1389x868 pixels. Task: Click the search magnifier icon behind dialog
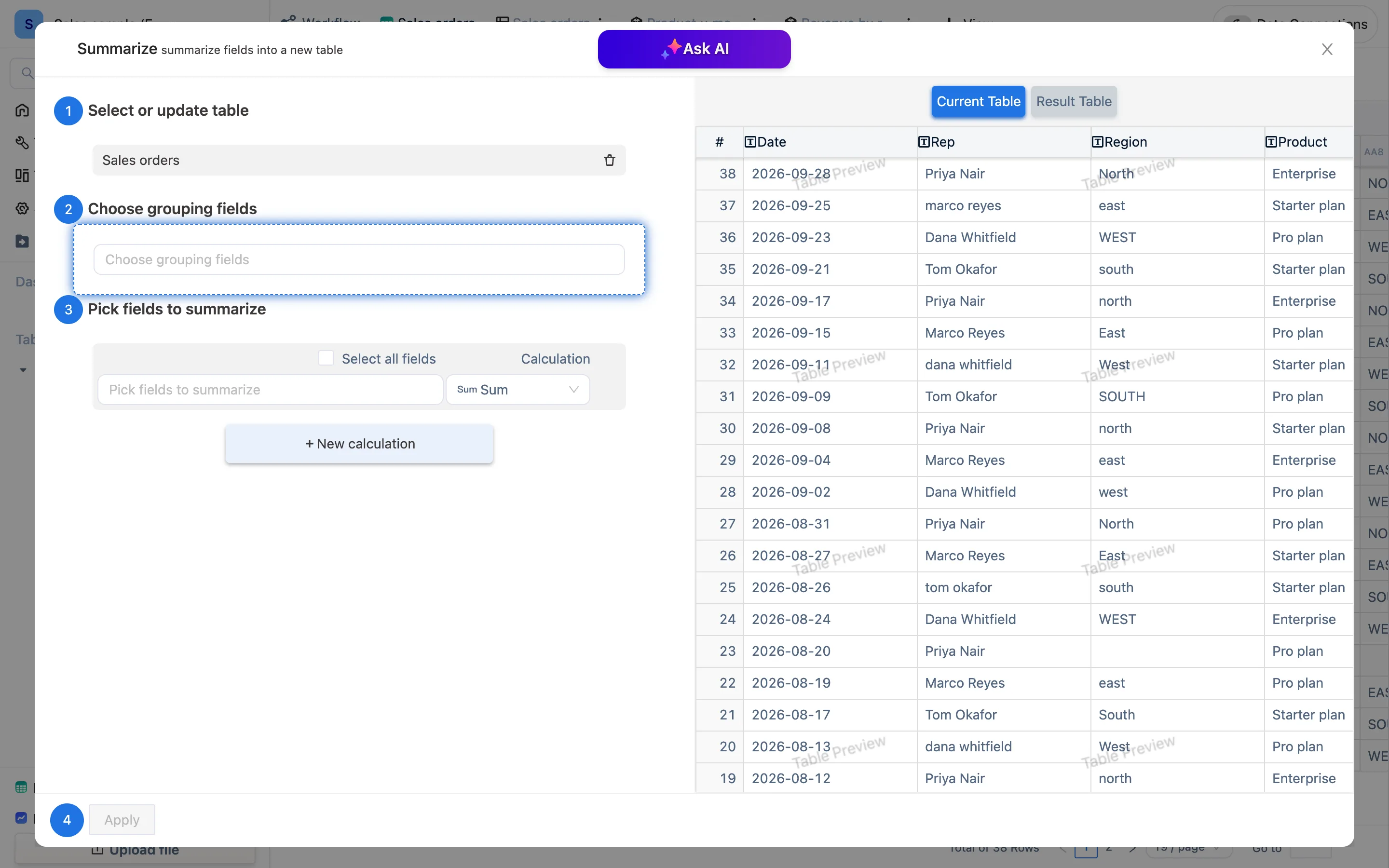27,73
